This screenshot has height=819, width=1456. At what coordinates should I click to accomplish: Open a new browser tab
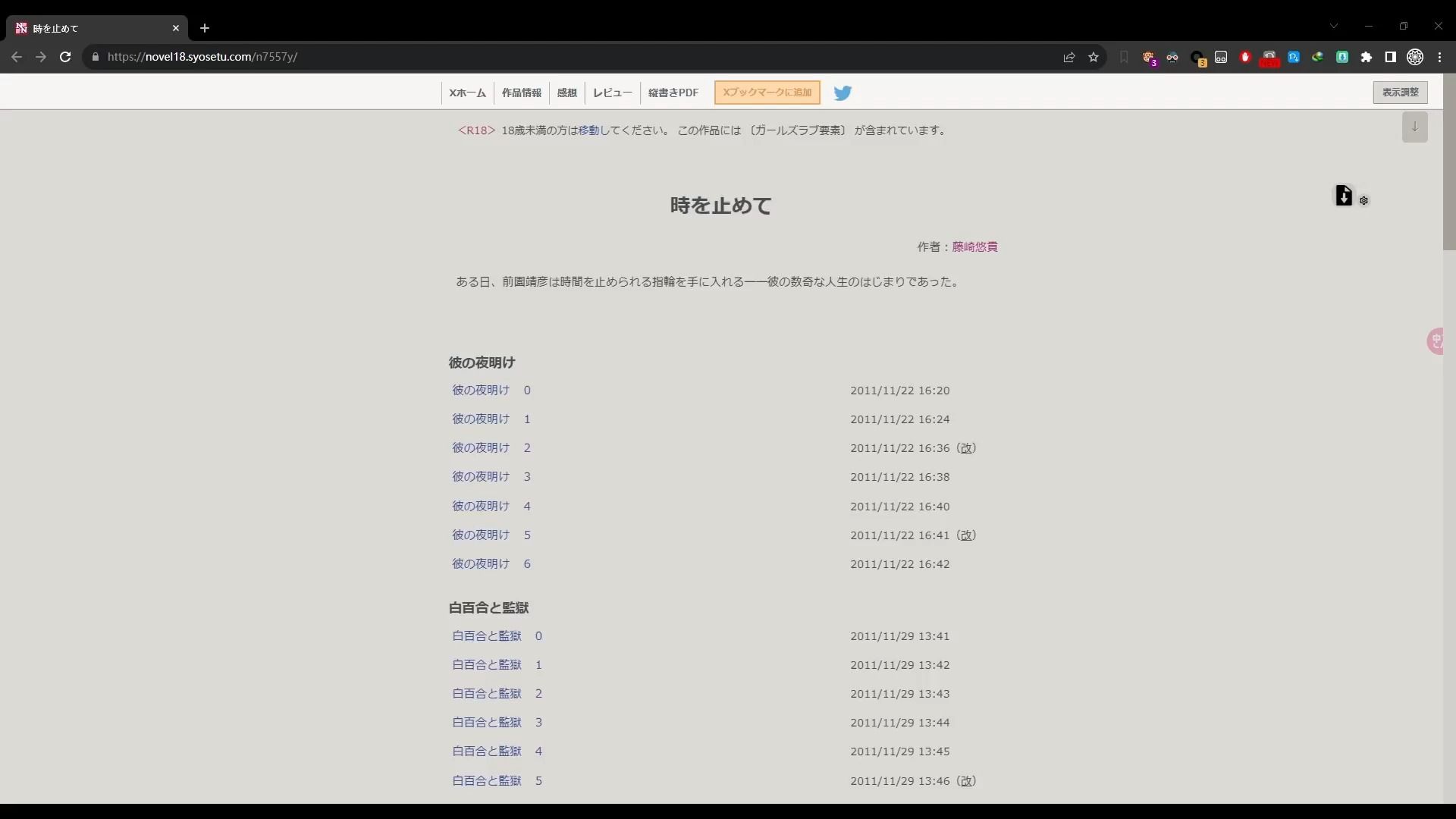[204, 28]
